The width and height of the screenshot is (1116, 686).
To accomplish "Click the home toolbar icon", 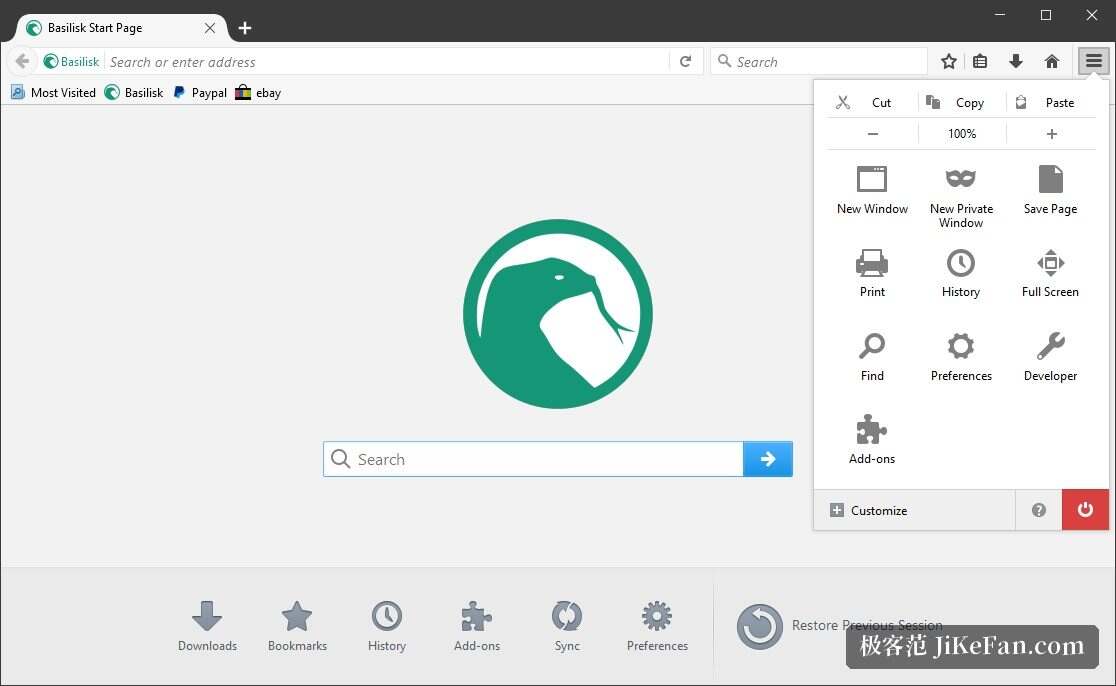I will click(1052, 61).
